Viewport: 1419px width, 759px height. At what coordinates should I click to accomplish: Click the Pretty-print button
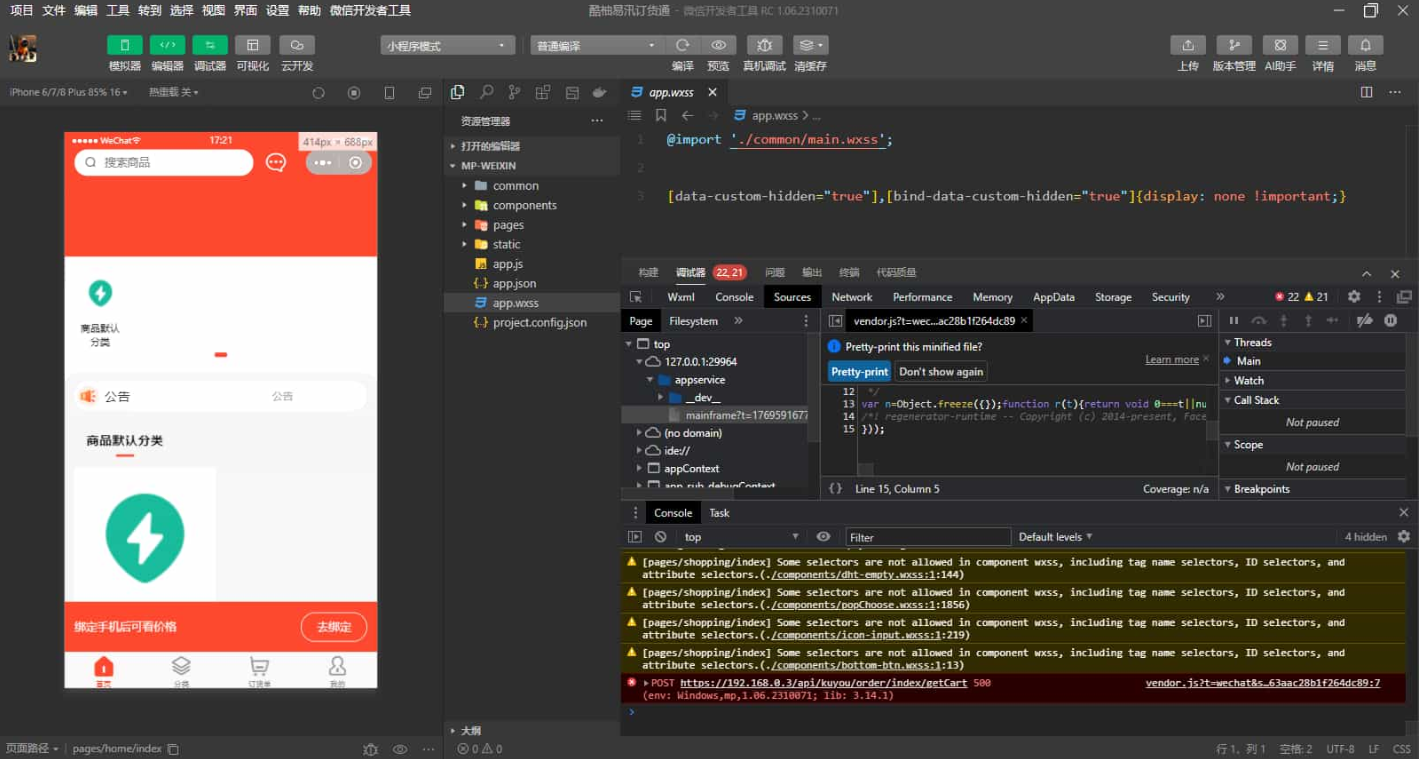tap(859, 371)
